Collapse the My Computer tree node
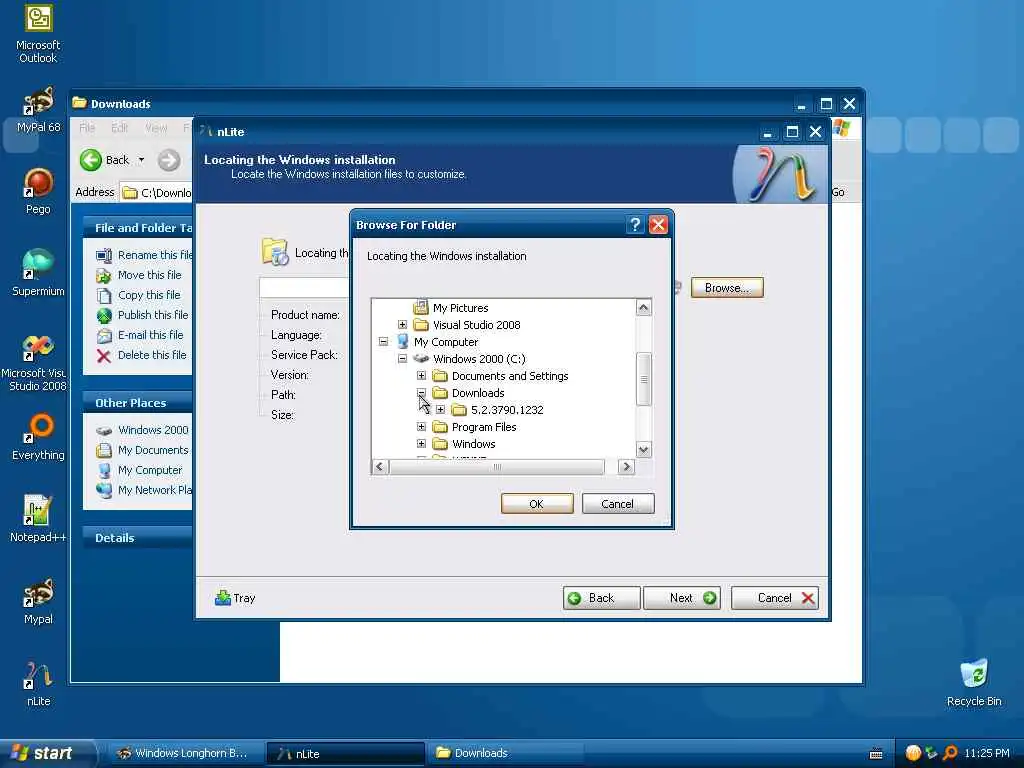Image resolution: width=1024 pixels, height=768 pixels. [x=383, y=342]
